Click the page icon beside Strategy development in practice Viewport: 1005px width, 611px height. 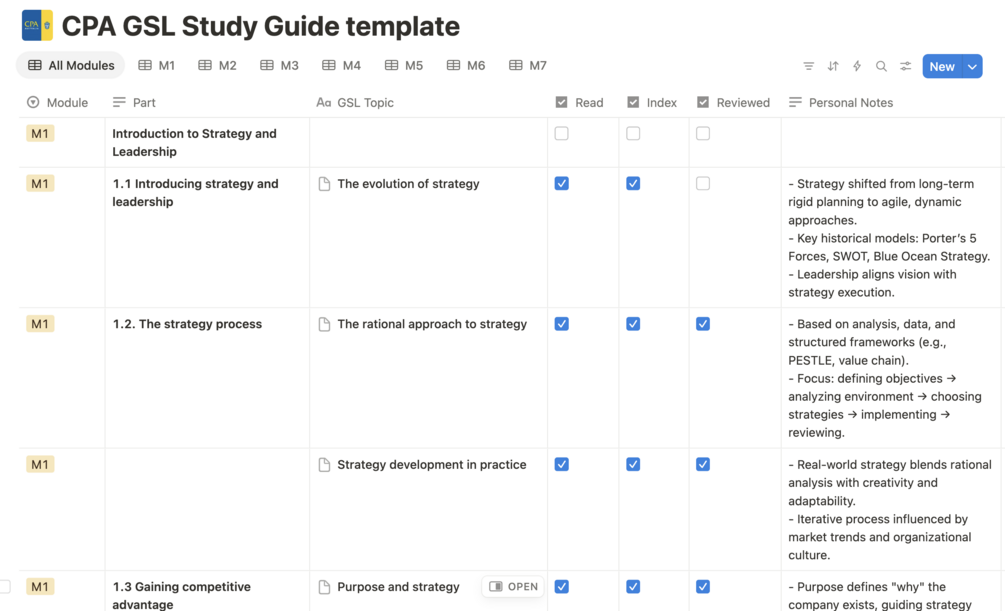(324, 465)
